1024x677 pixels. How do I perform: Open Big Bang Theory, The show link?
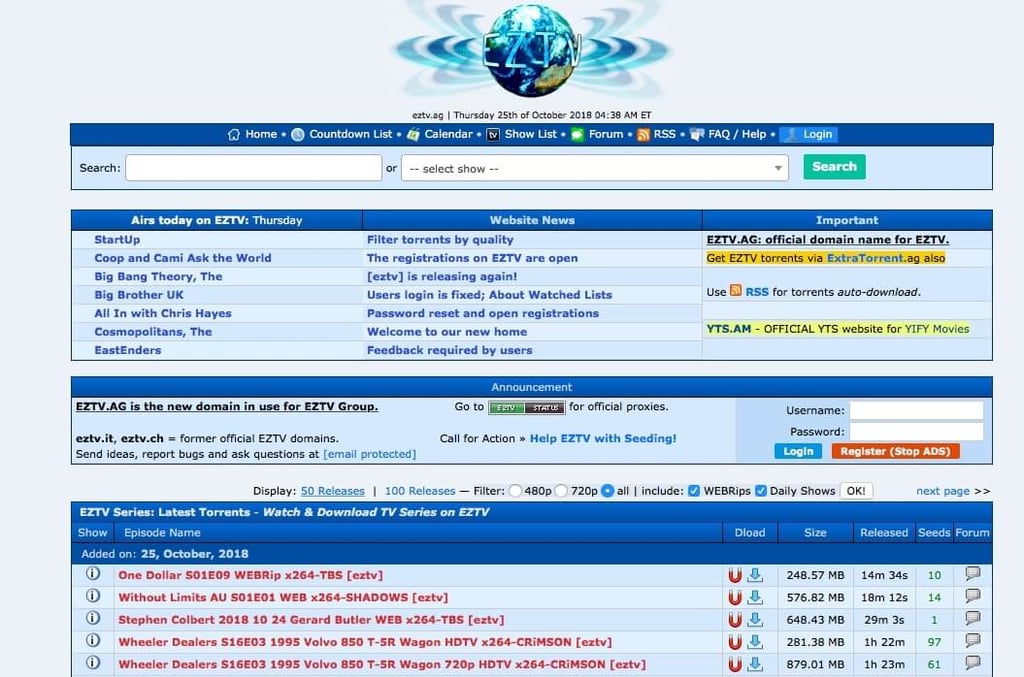pos(158,276)
